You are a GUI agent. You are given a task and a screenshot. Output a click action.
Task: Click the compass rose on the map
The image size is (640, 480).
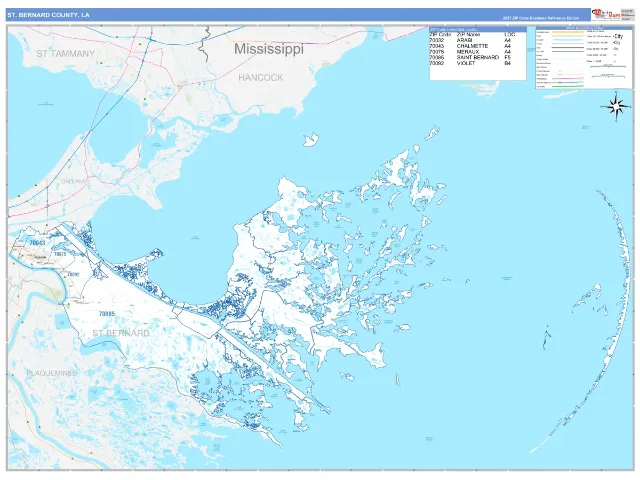coord(617,107)
